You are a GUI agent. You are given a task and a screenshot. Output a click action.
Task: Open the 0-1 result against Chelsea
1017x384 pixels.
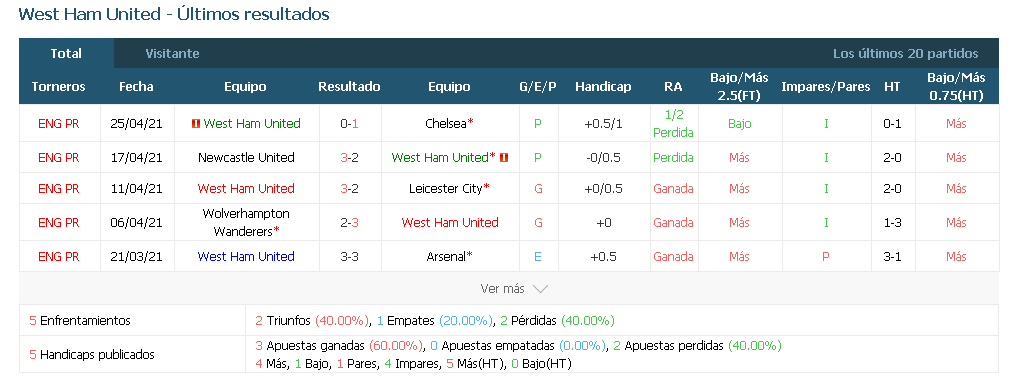click(x=350, y=123)
